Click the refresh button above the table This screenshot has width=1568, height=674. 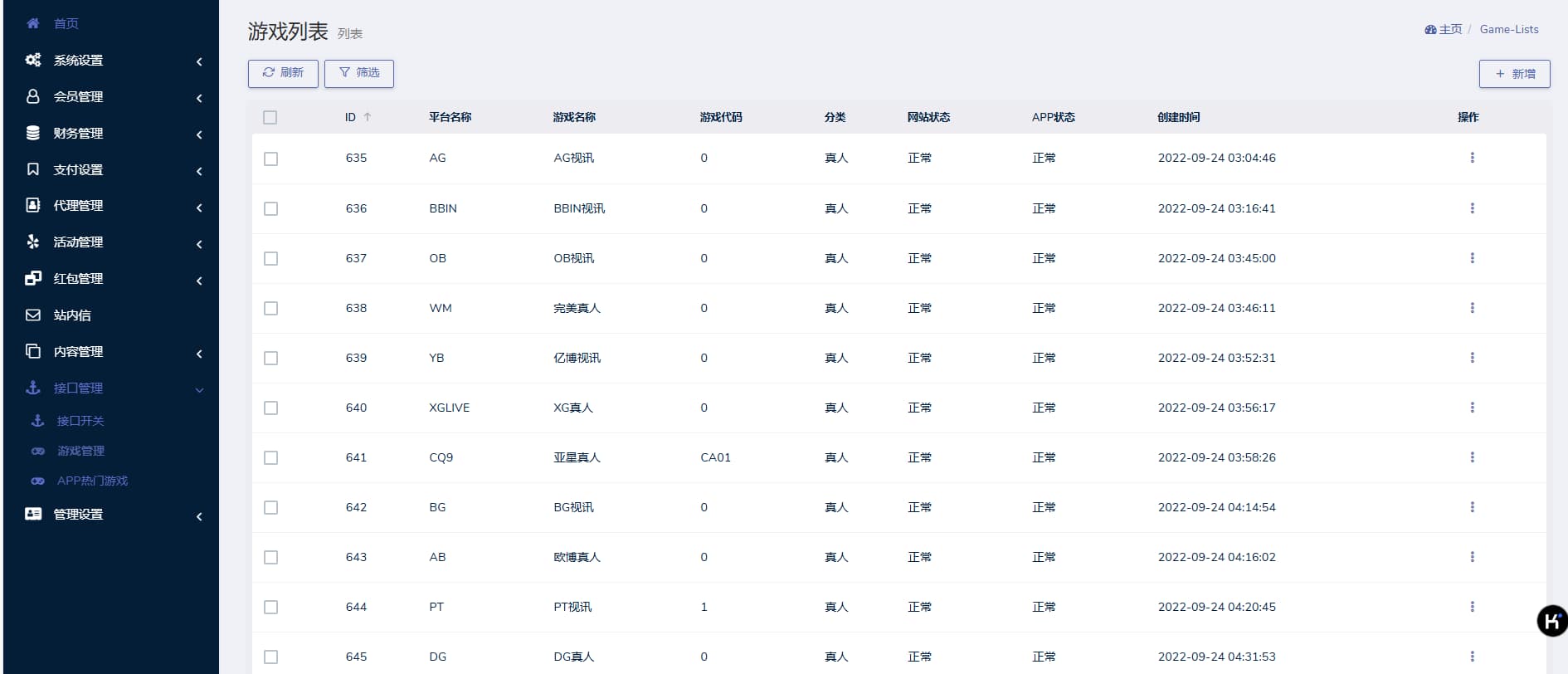[283, 73]
